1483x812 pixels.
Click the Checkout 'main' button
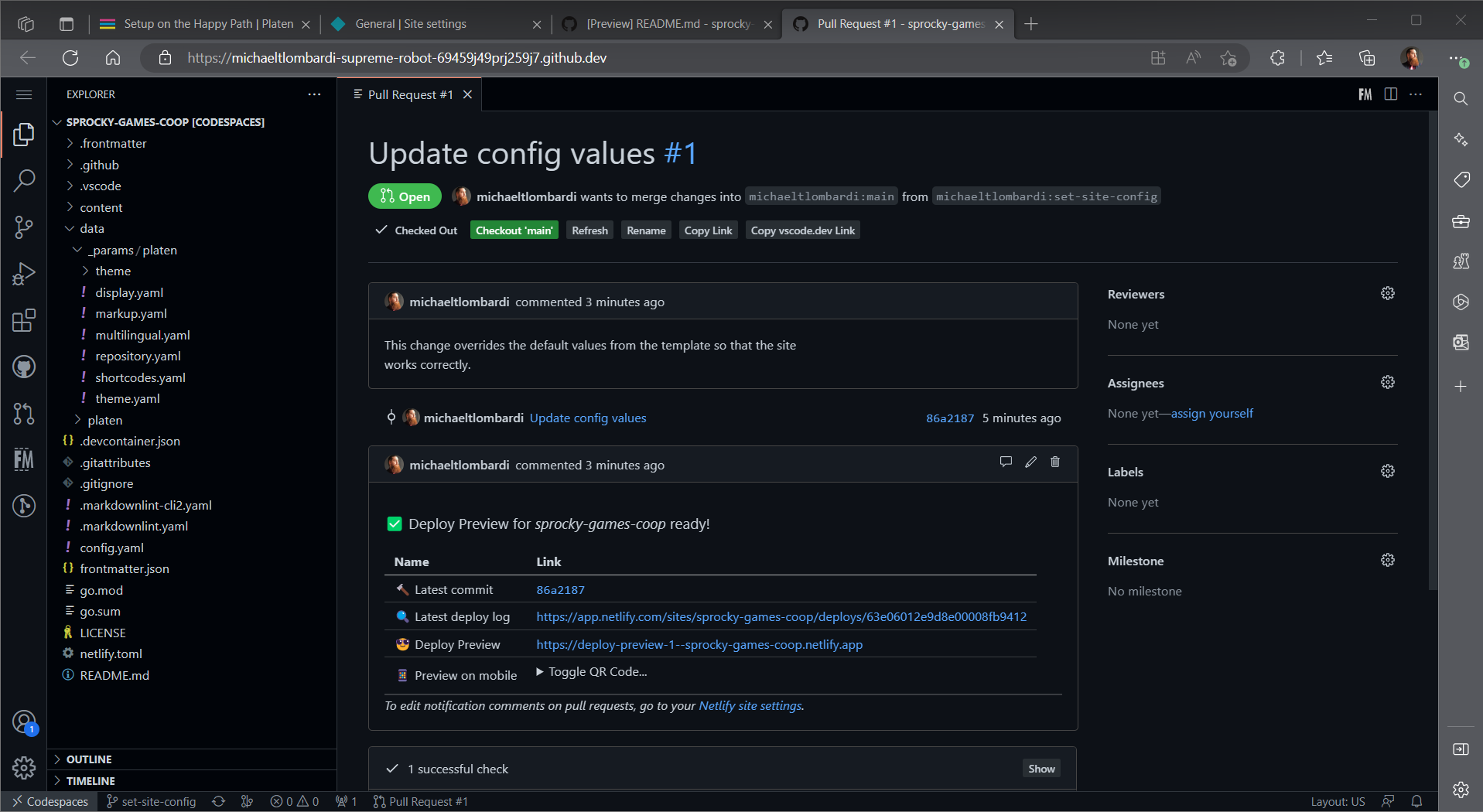pyautogui.click(x=514, y=230)
